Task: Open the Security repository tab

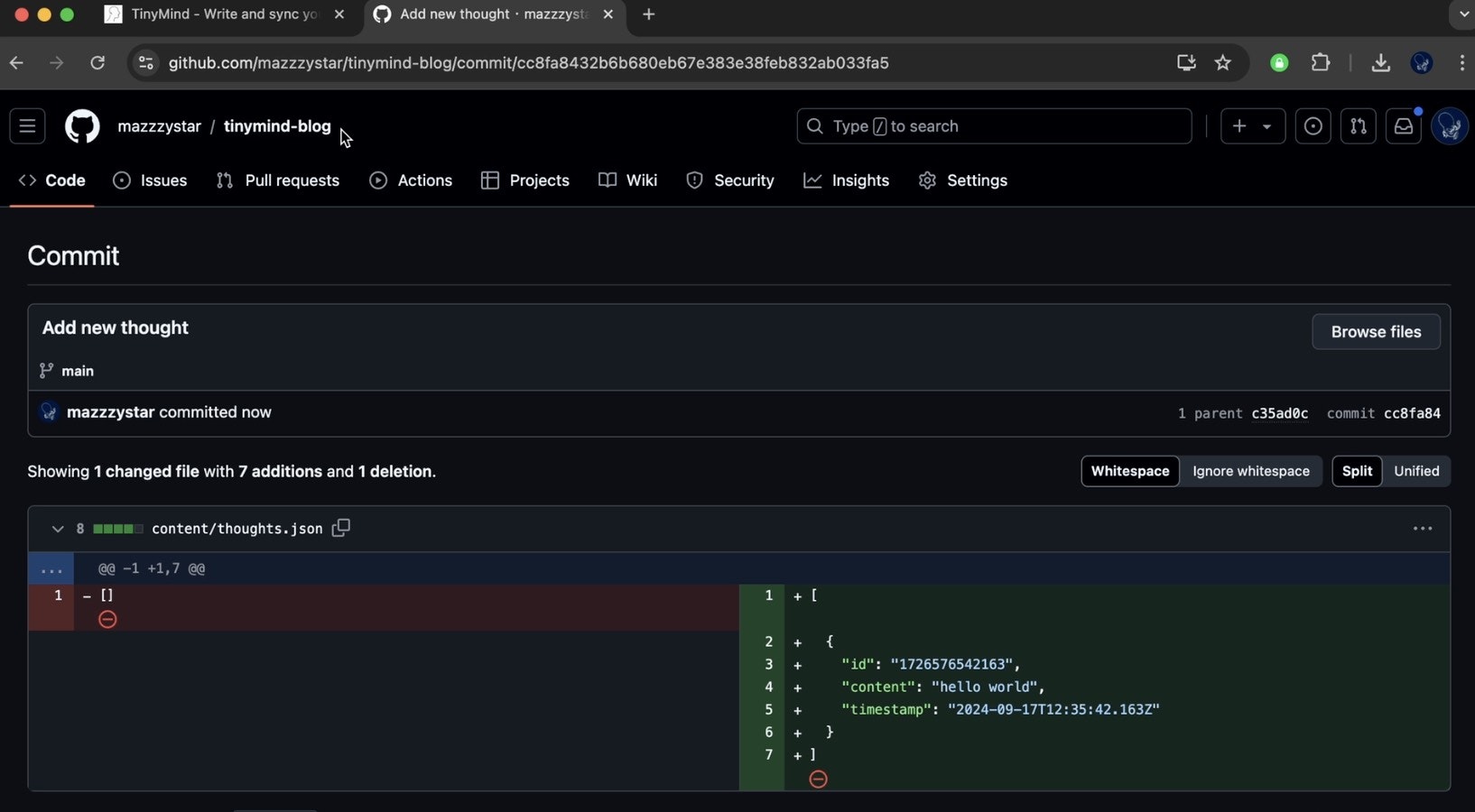Action: point(730,180)
